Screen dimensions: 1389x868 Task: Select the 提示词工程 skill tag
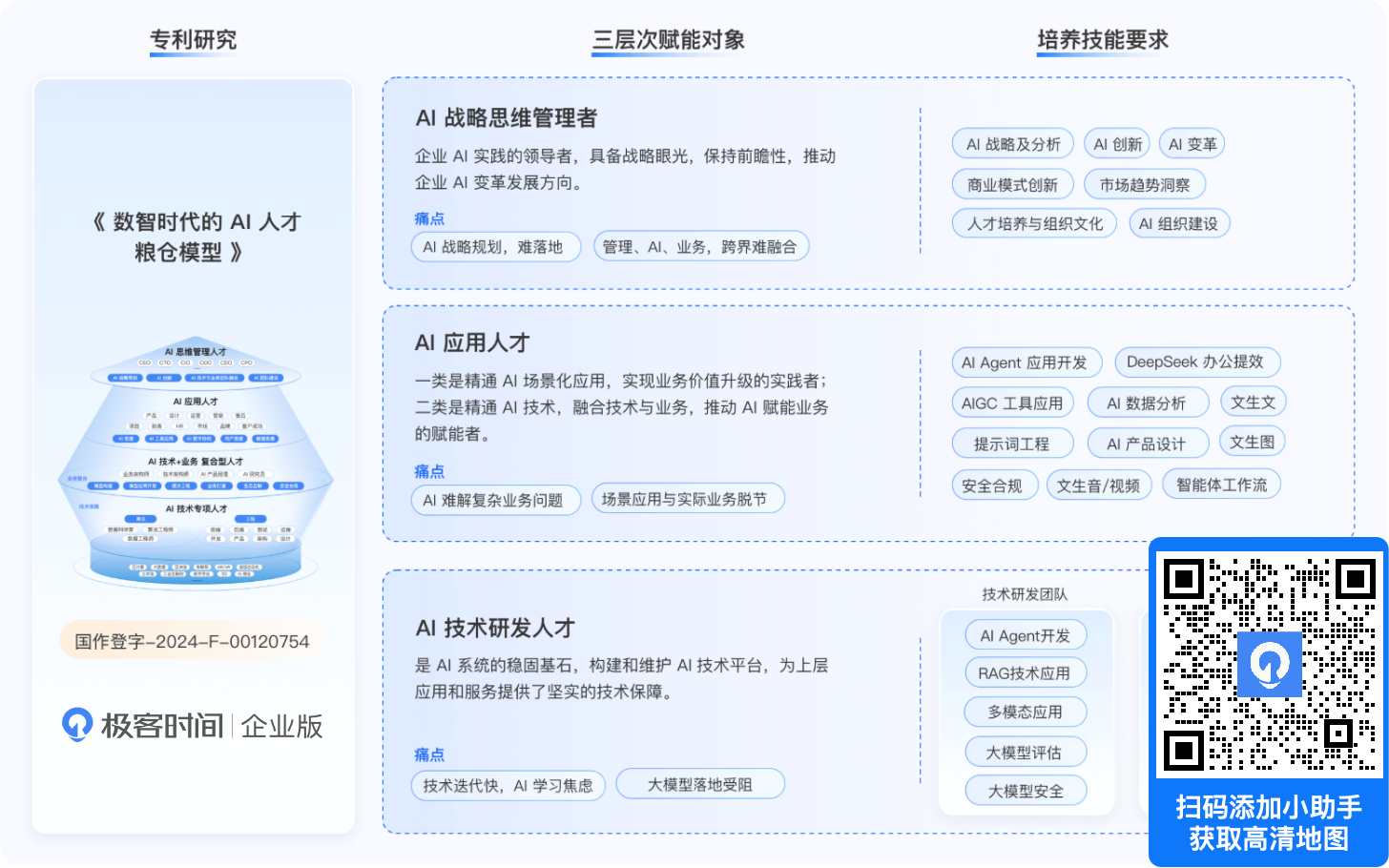[1013, 444]
